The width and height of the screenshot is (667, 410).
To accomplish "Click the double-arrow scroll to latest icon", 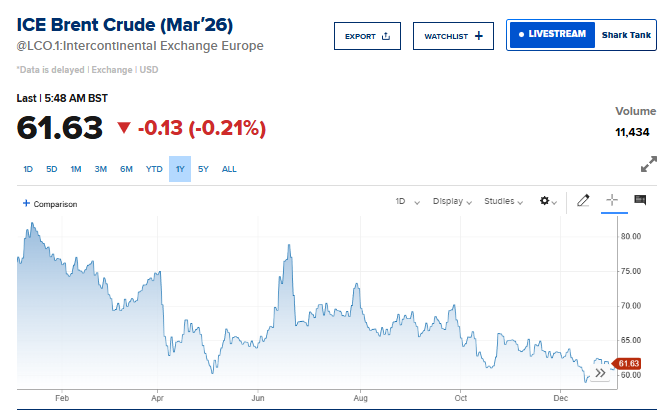I will point(600,373).
